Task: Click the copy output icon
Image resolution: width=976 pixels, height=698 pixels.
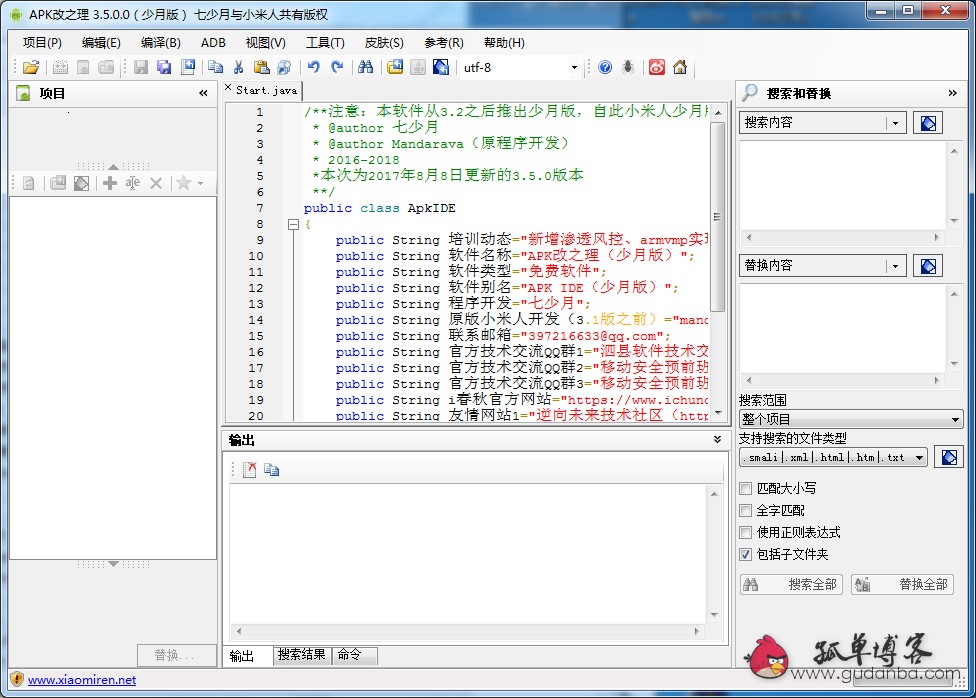Action: point(271,469)
